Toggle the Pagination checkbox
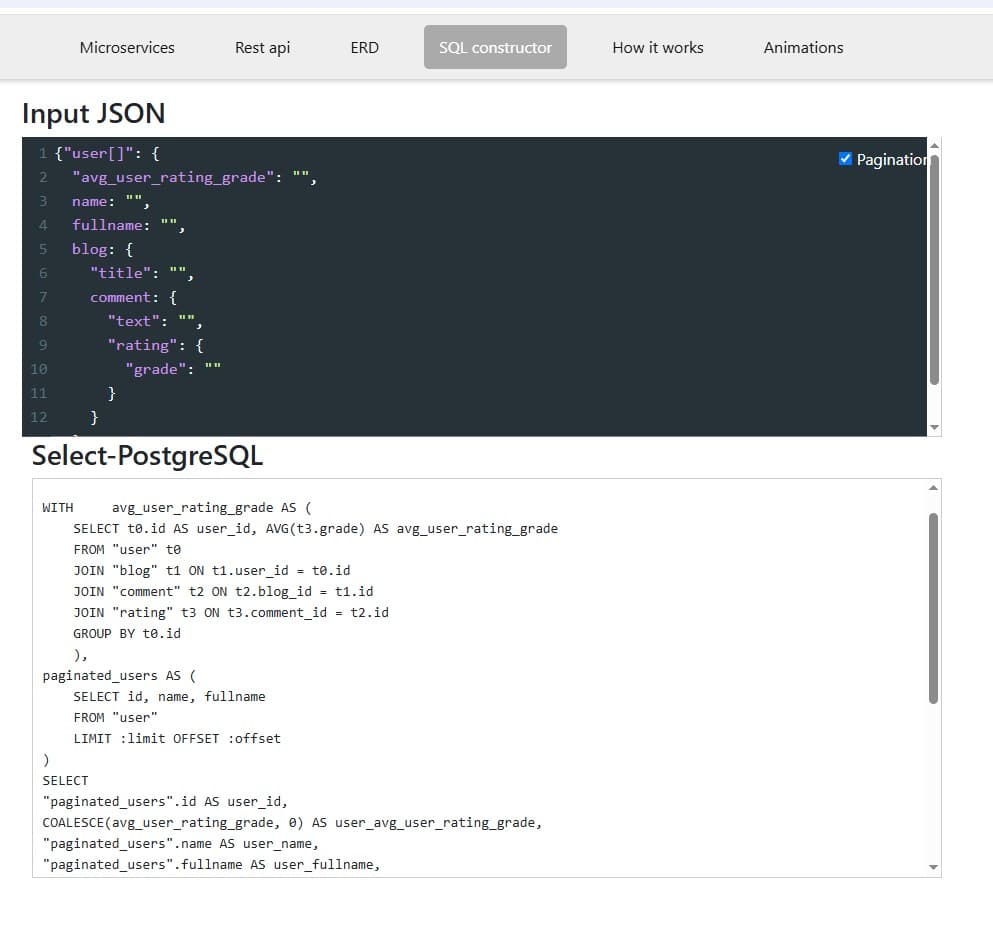 coord(845,159)
